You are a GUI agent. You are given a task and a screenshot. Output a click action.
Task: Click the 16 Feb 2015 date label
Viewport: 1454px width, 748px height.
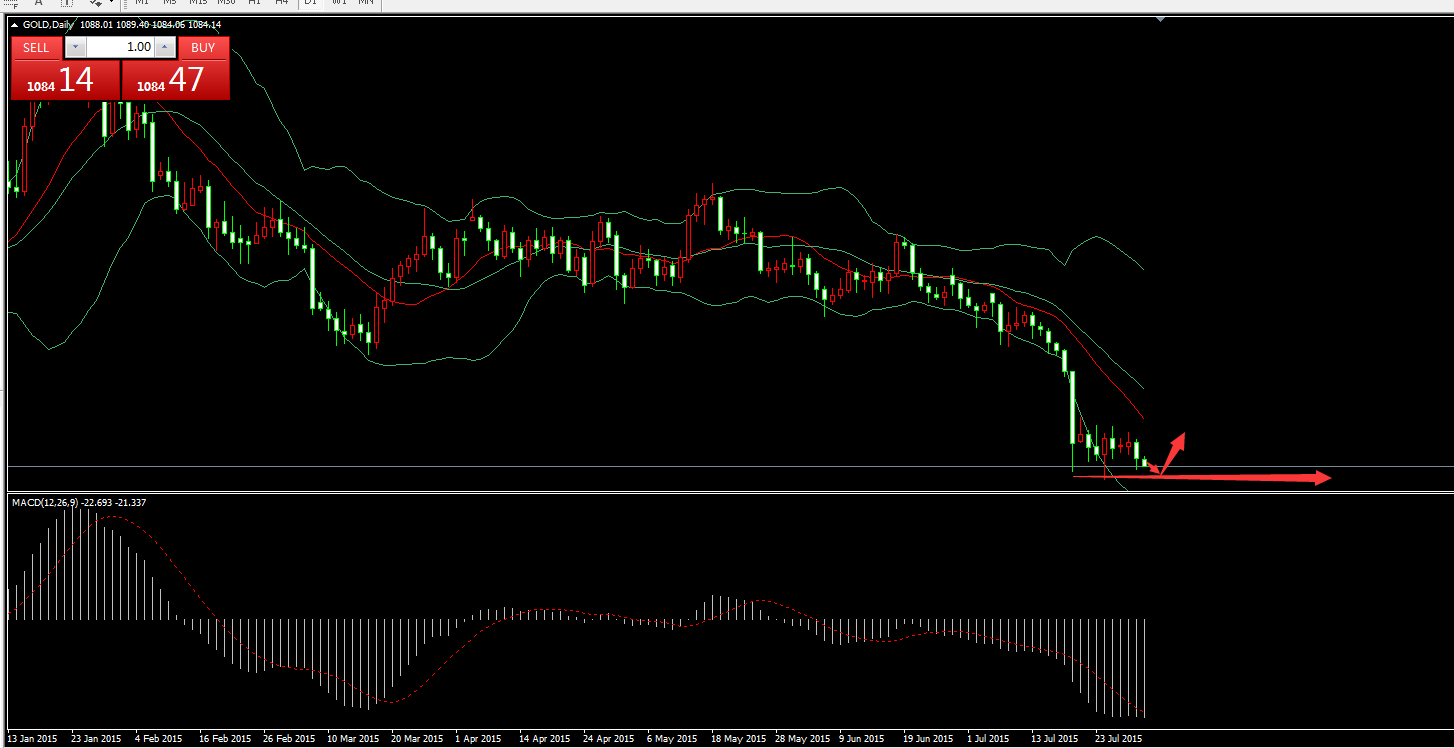tap(224, 739)
